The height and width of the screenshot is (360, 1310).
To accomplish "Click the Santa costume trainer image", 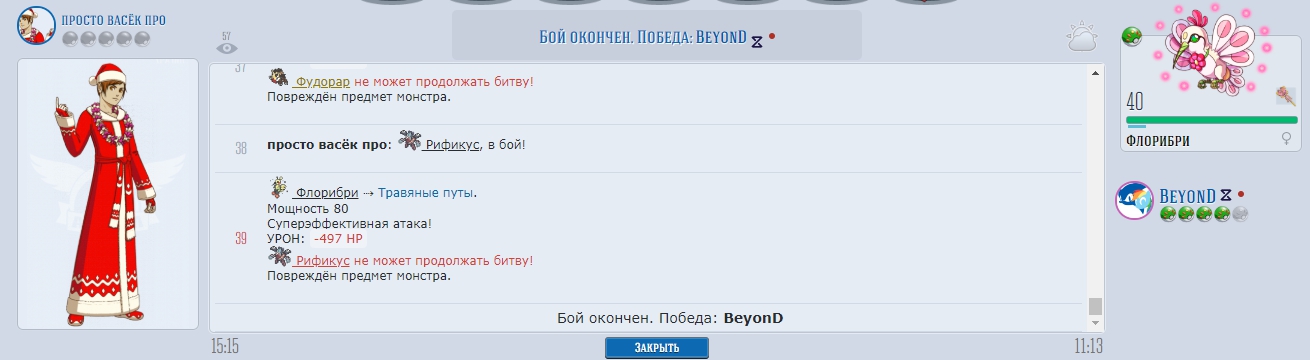I will coord(107,192).
